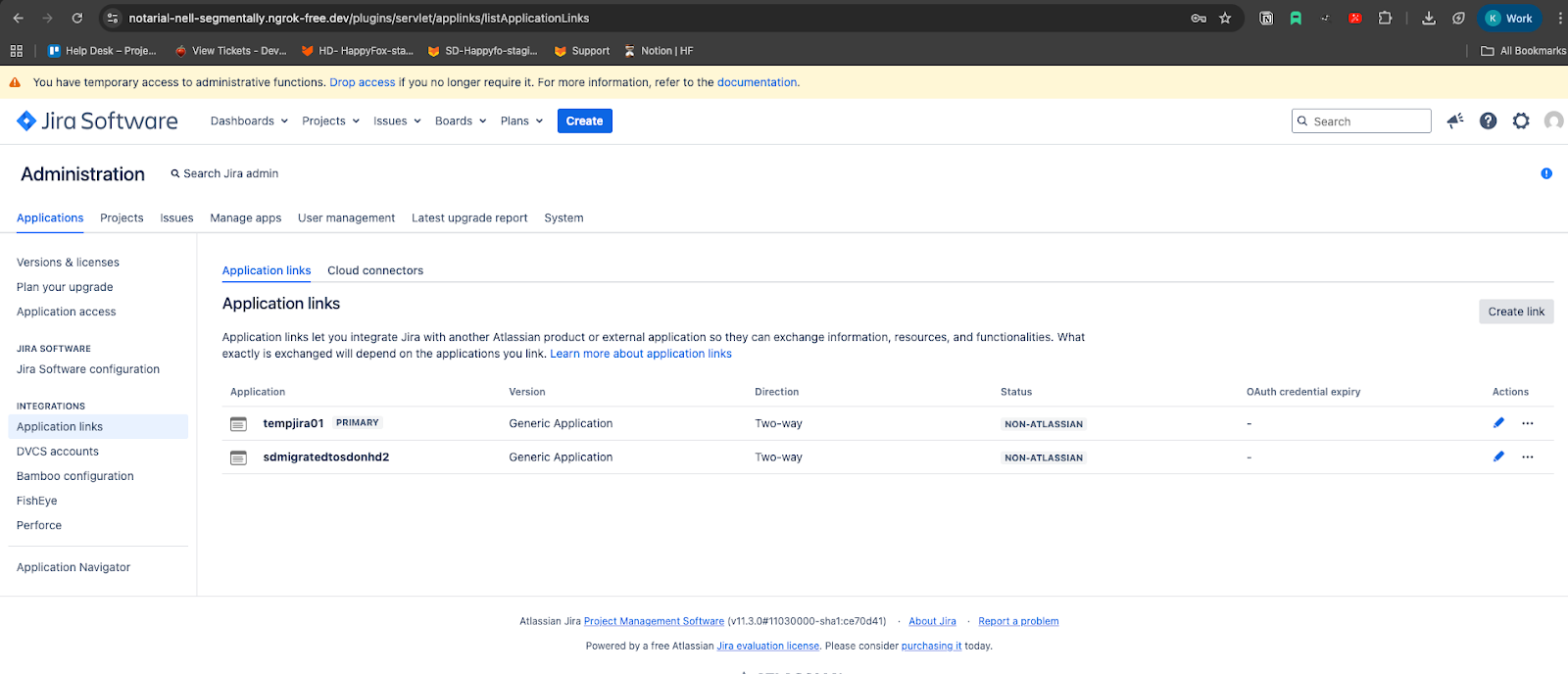The image size is (1568, 674).
Task: Expand the Dashboards dropdown menu
Action: (x=249, y=121)
